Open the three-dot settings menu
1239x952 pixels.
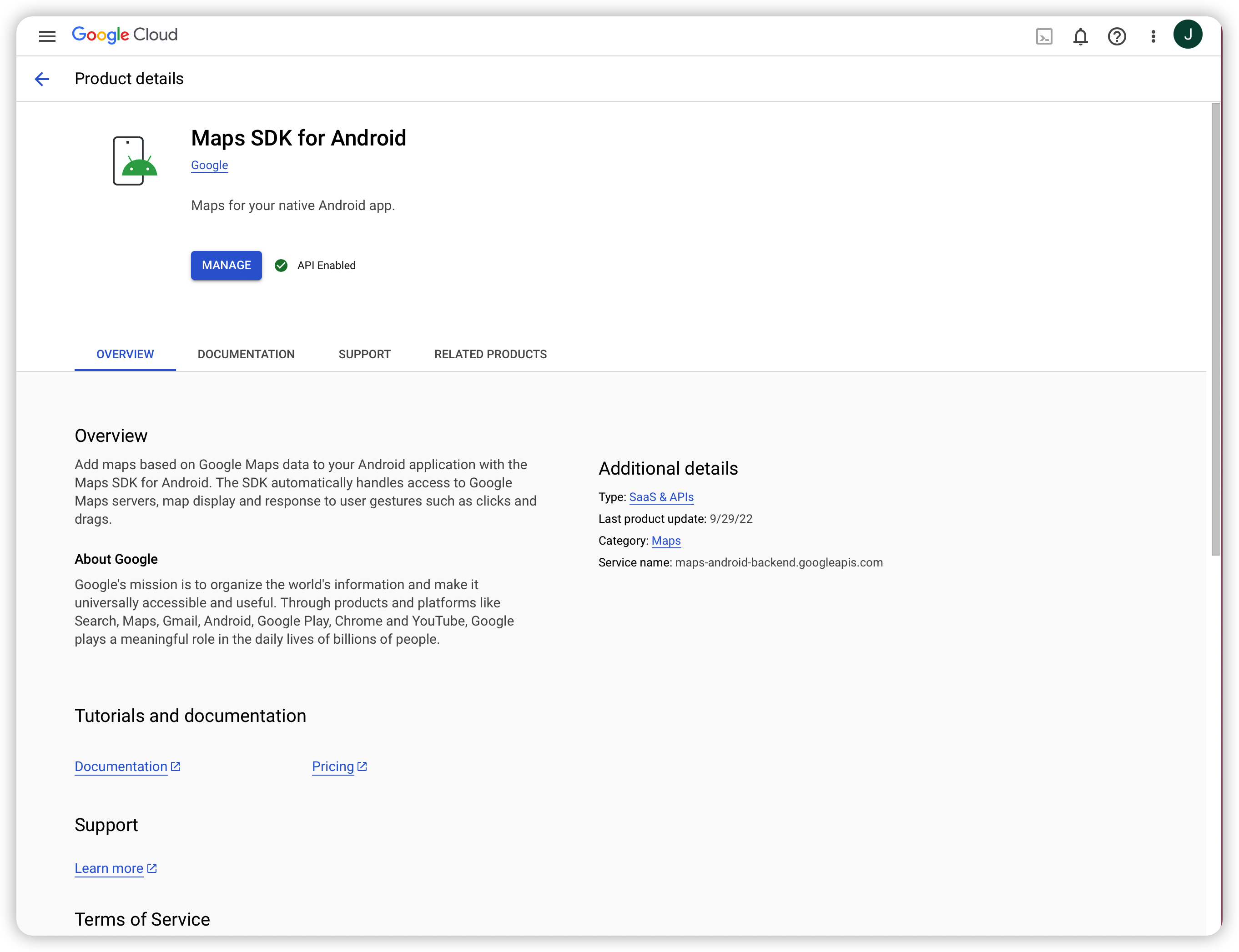(1153, 37)
